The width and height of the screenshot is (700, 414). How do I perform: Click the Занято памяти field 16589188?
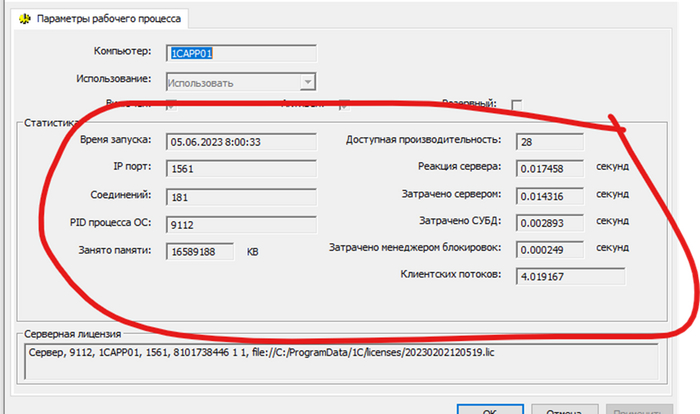click(200, 251)
